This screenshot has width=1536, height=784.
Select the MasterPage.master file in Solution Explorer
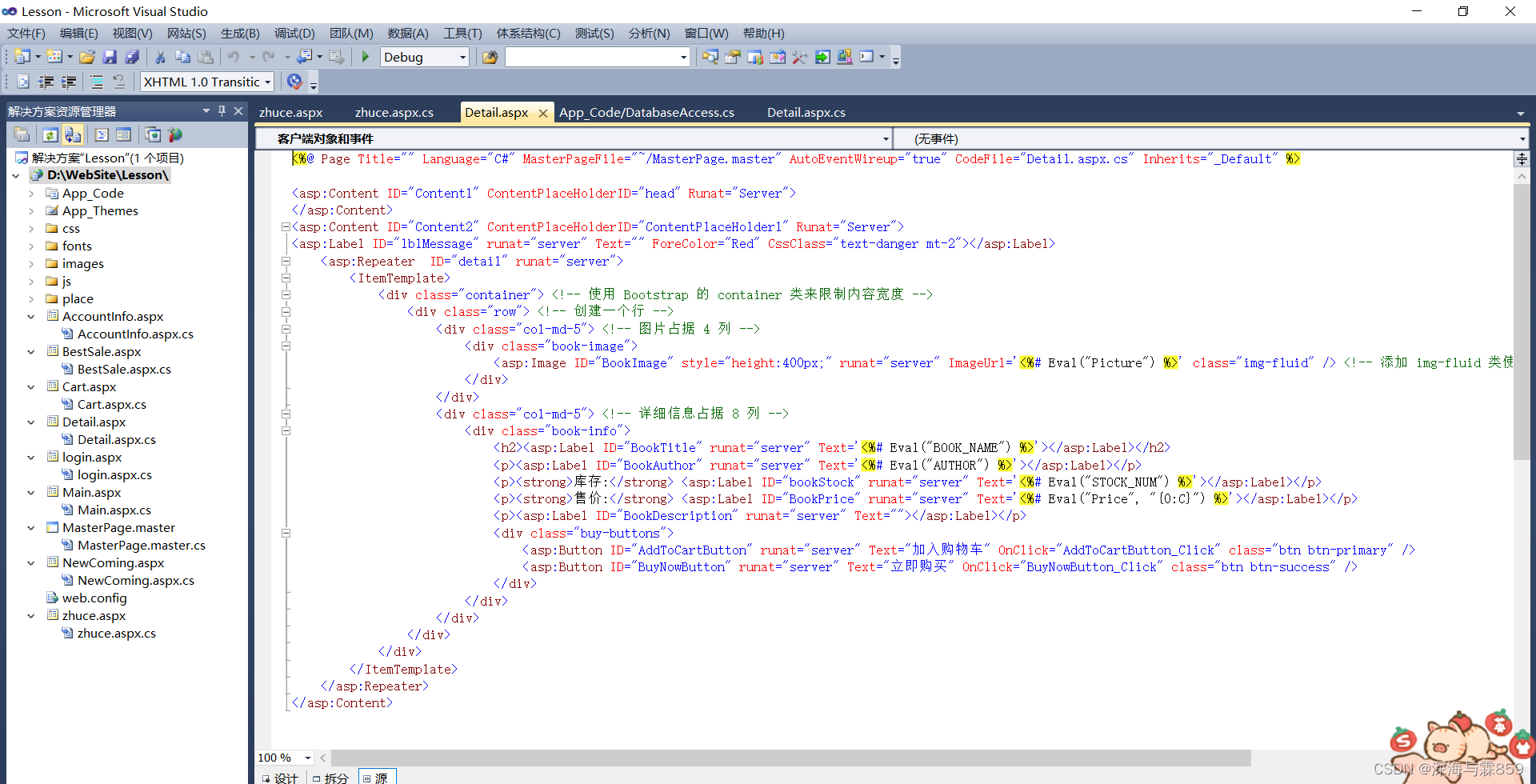click(x=118, y=527)
